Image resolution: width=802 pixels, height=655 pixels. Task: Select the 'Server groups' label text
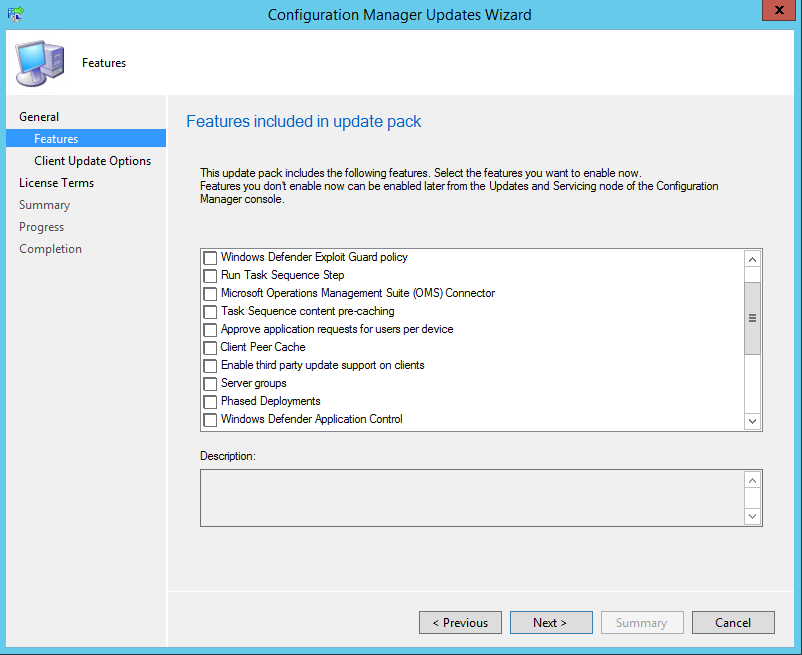point(254,383)
